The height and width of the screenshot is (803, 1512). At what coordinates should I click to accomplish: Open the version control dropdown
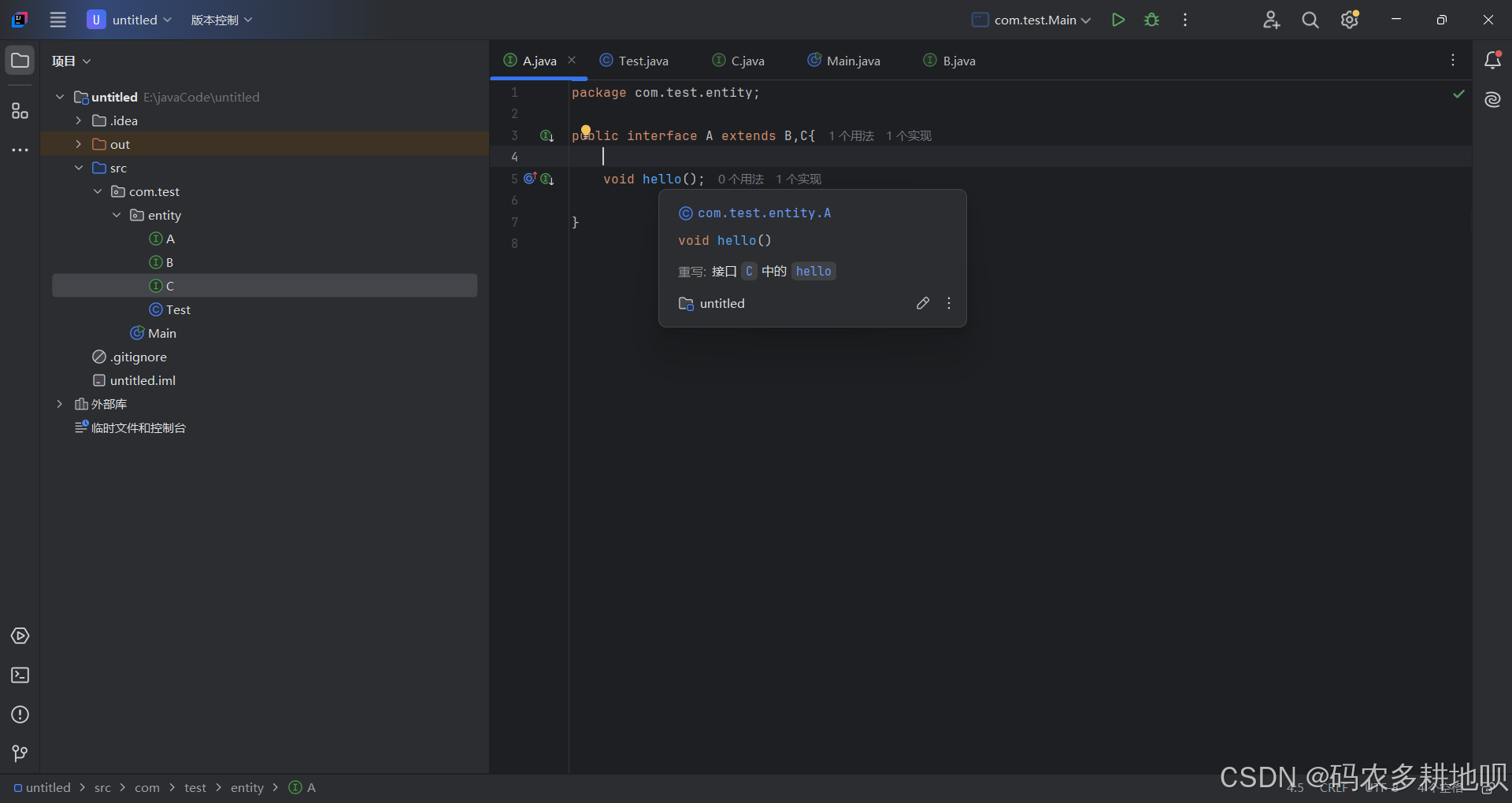pyautogui.click(x=221, y=20)
